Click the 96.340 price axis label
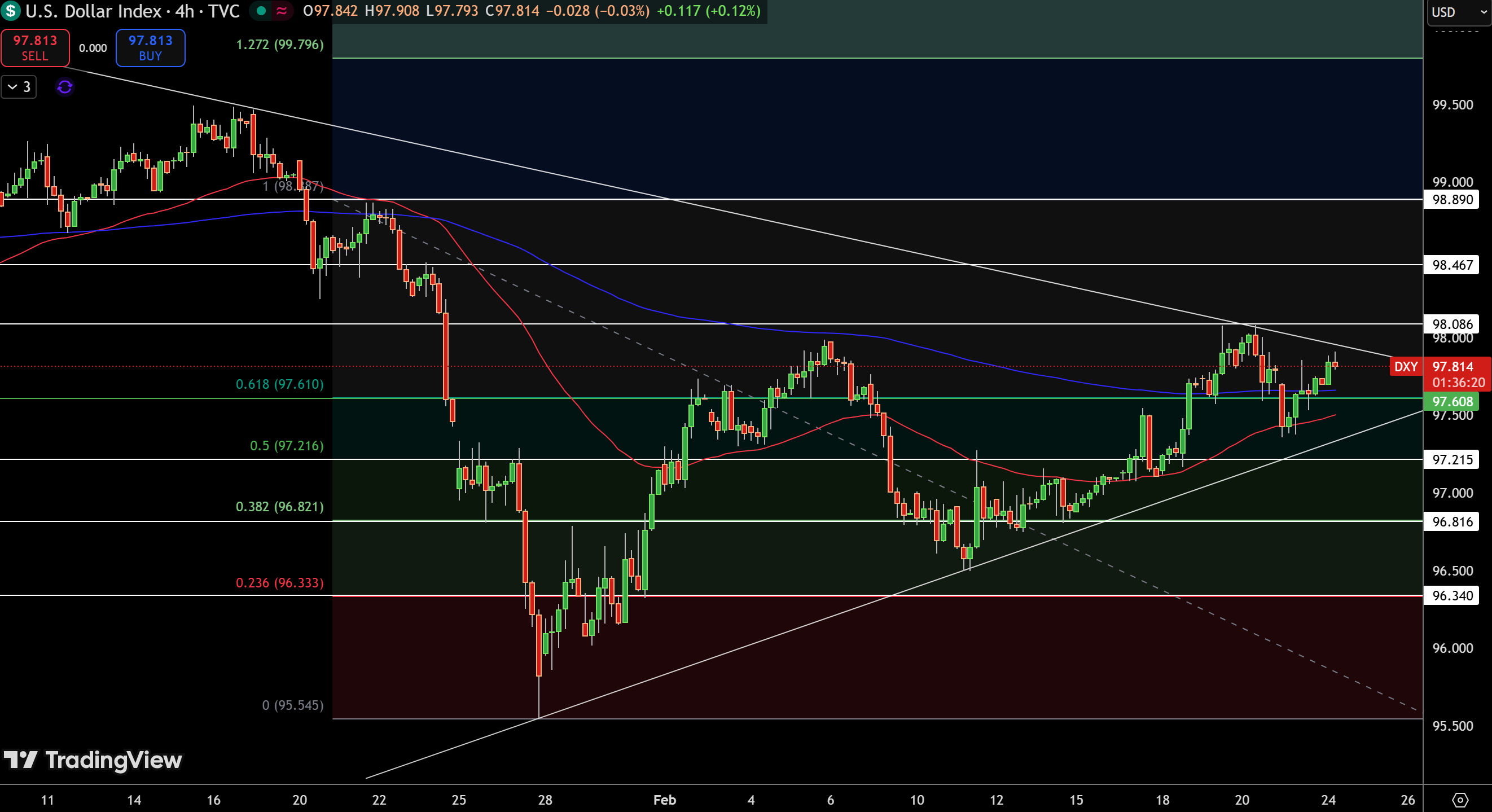1492x812 pixels. click(x=1452, y=595)
